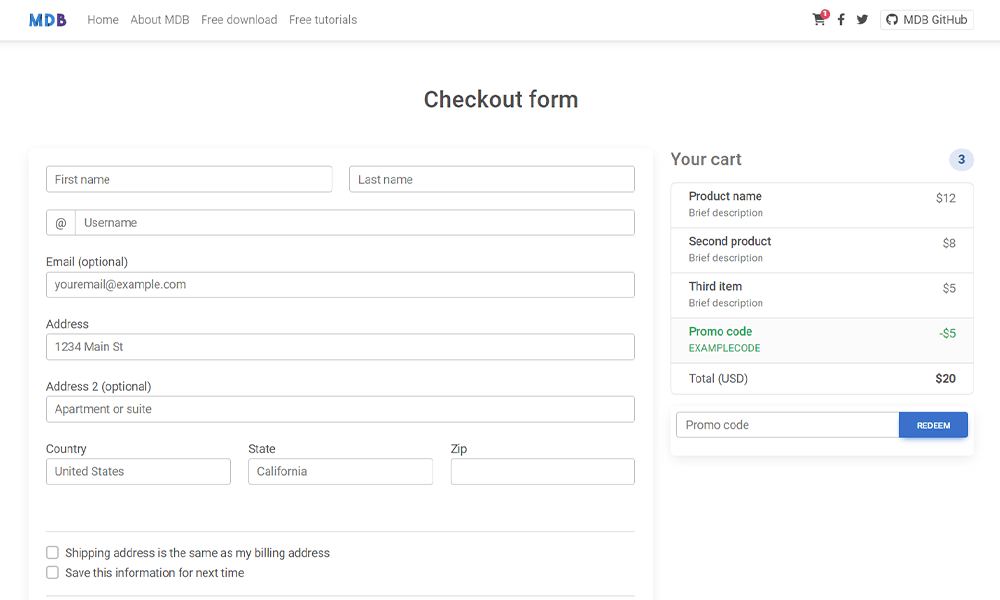
Task: Open the Free download link
Action: (x=239, y=19)
